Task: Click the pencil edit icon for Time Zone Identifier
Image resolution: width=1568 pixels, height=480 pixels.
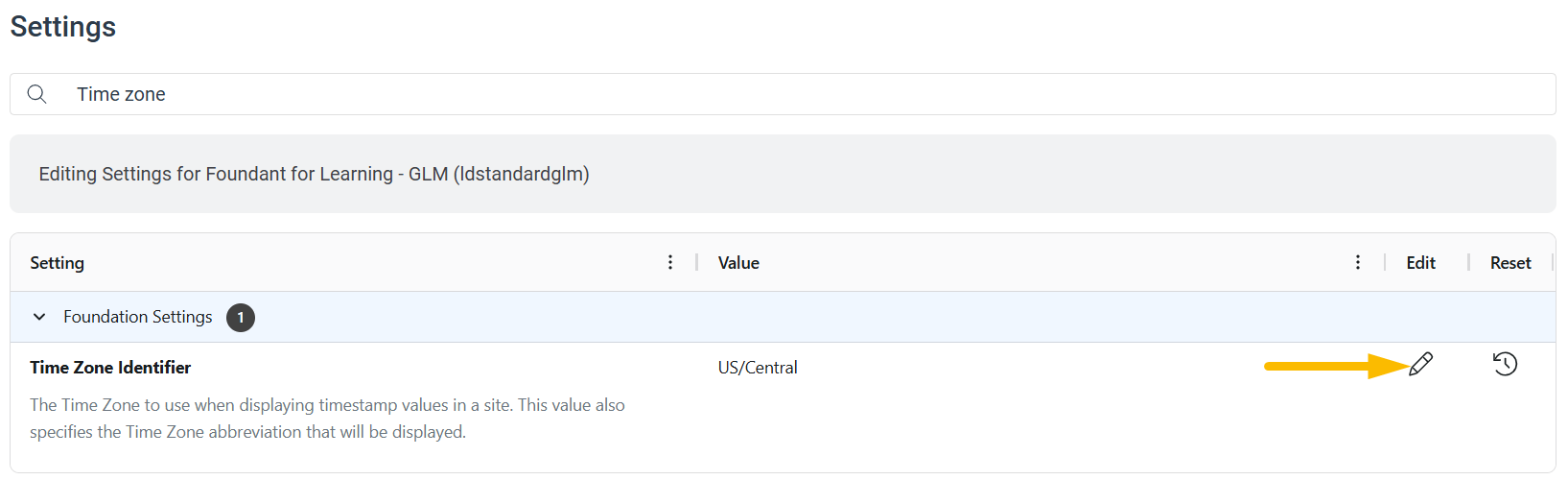Action: click(x=1420, y=365)
